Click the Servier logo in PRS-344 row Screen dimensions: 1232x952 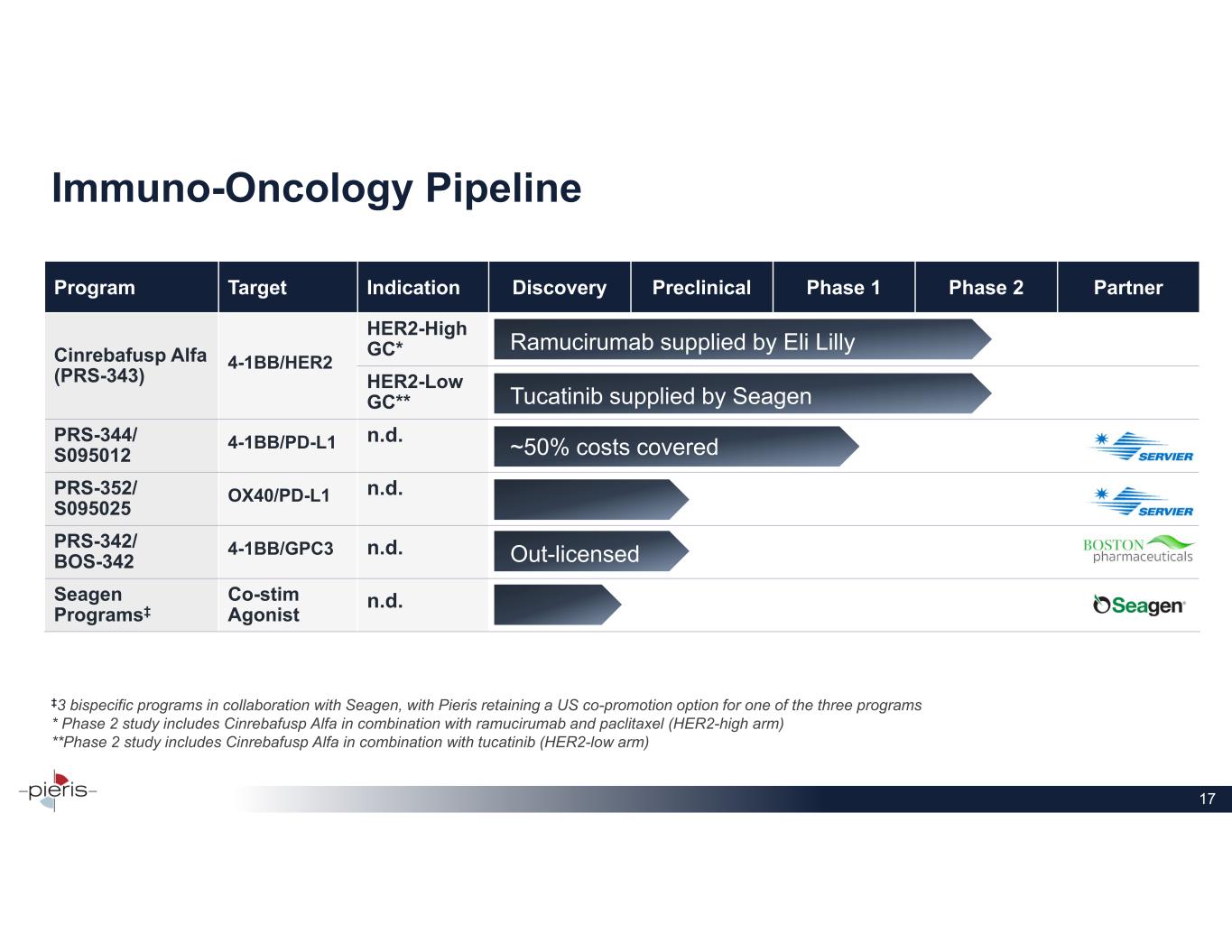coord(1141,447)
